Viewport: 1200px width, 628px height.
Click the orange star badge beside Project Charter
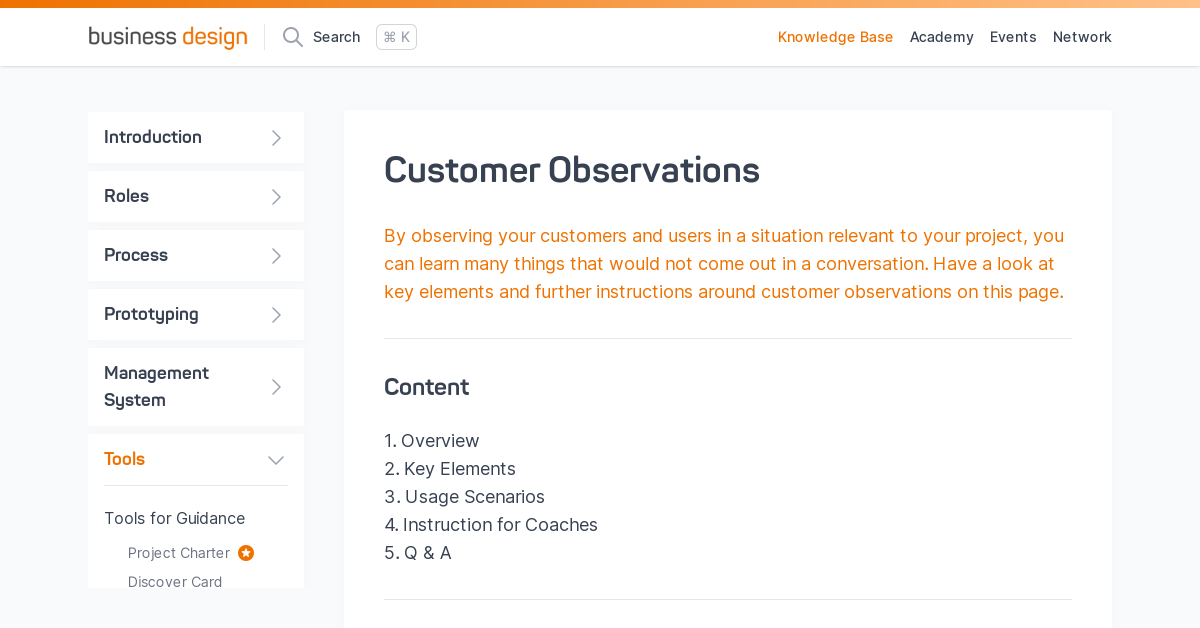[x=246, y=553]
